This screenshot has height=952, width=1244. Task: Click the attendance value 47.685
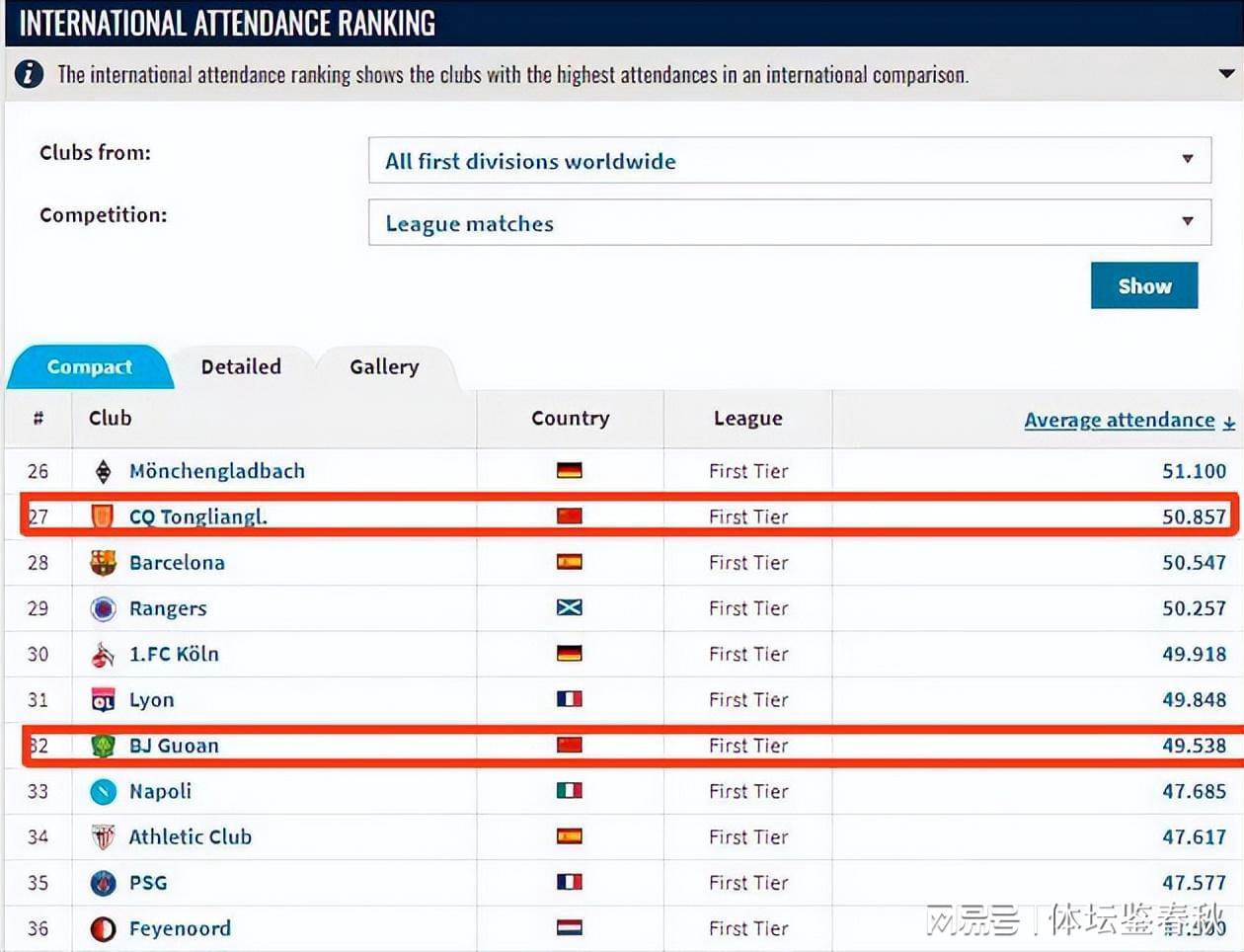(1194, 791)
